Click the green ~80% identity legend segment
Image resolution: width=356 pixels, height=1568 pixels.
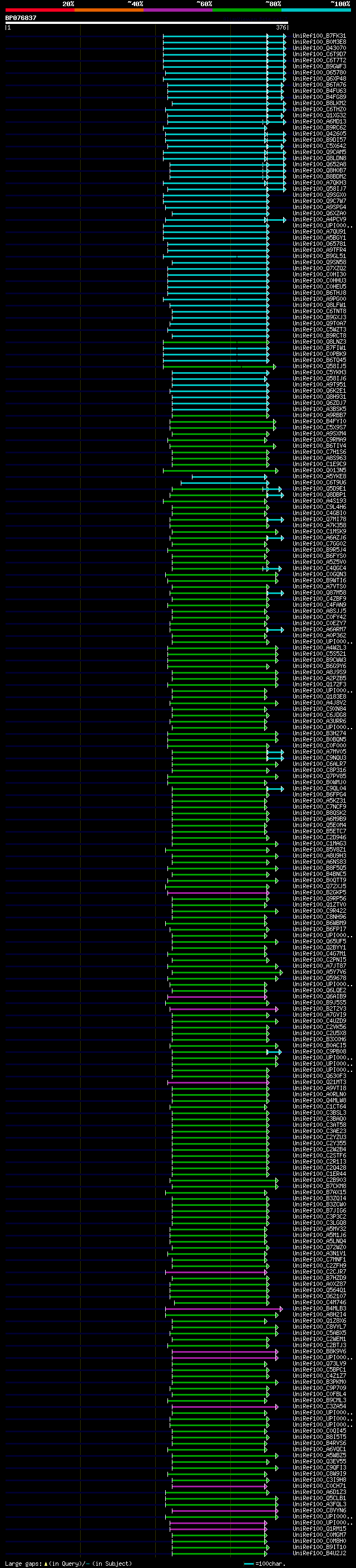point(247,11)
